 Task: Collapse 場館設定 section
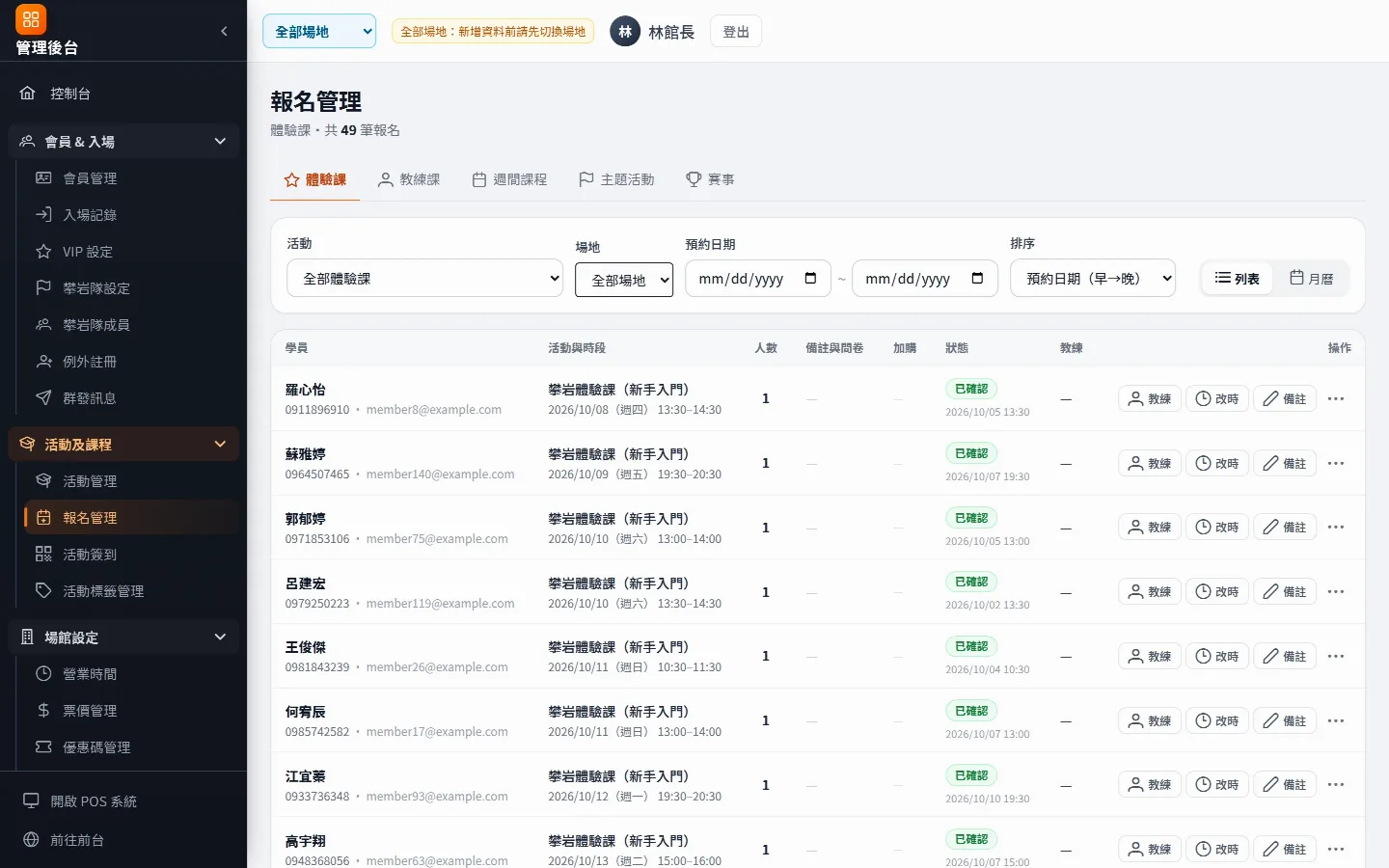(x=123, y=637)
